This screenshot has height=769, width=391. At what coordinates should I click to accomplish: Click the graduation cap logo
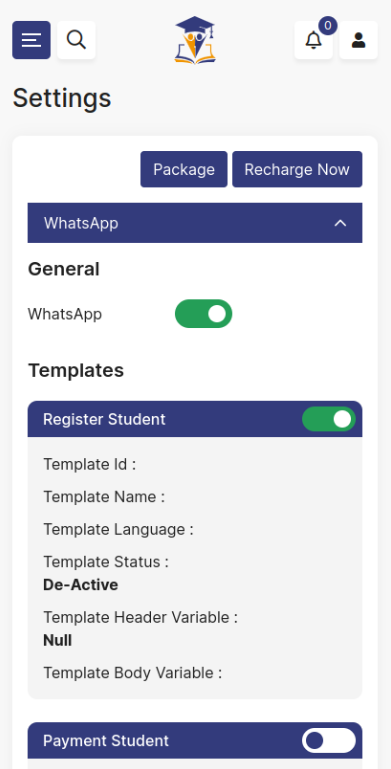(195, 40)
